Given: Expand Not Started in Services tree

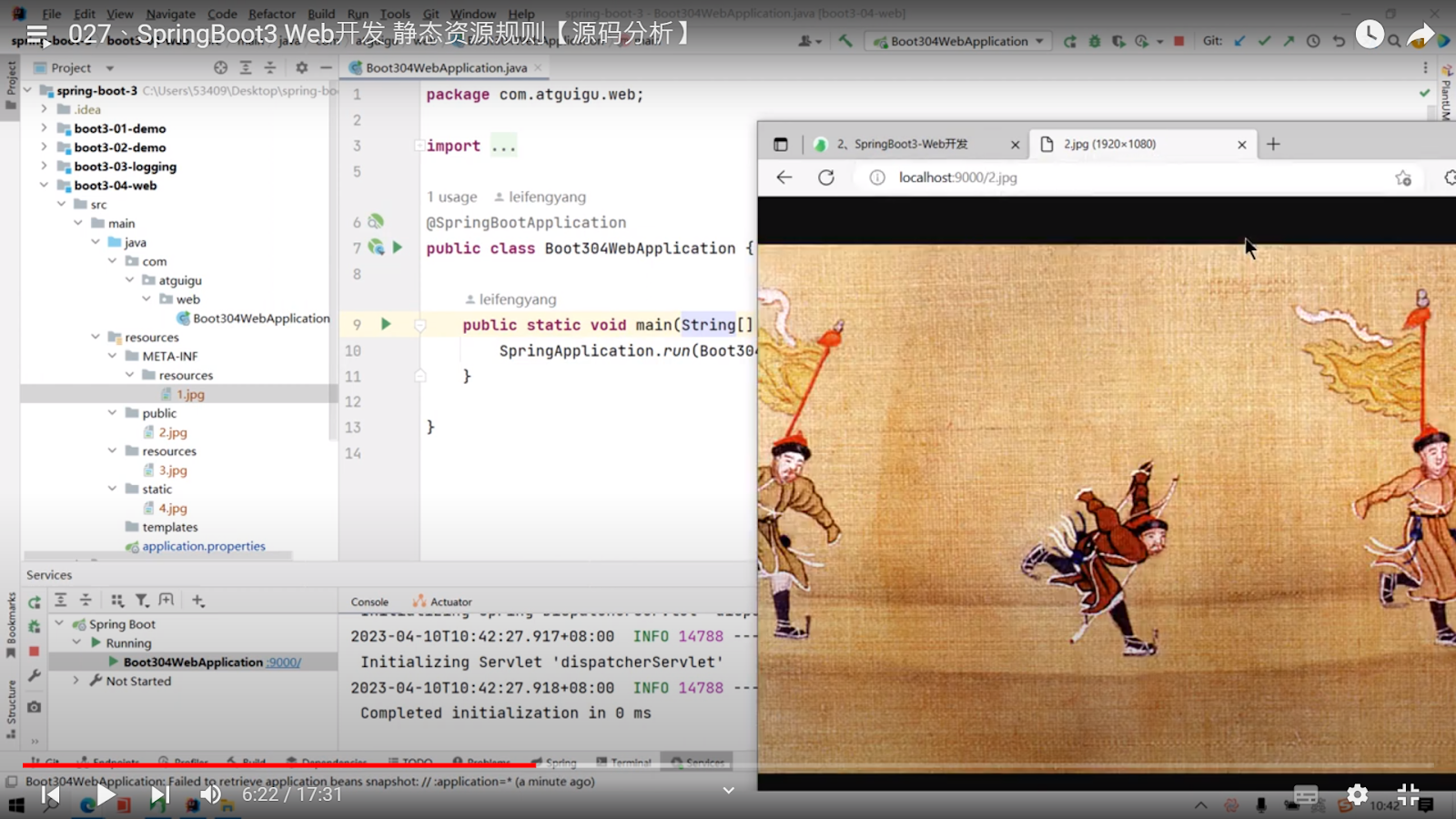Looking at the screenshot, I should coord(76,680).
